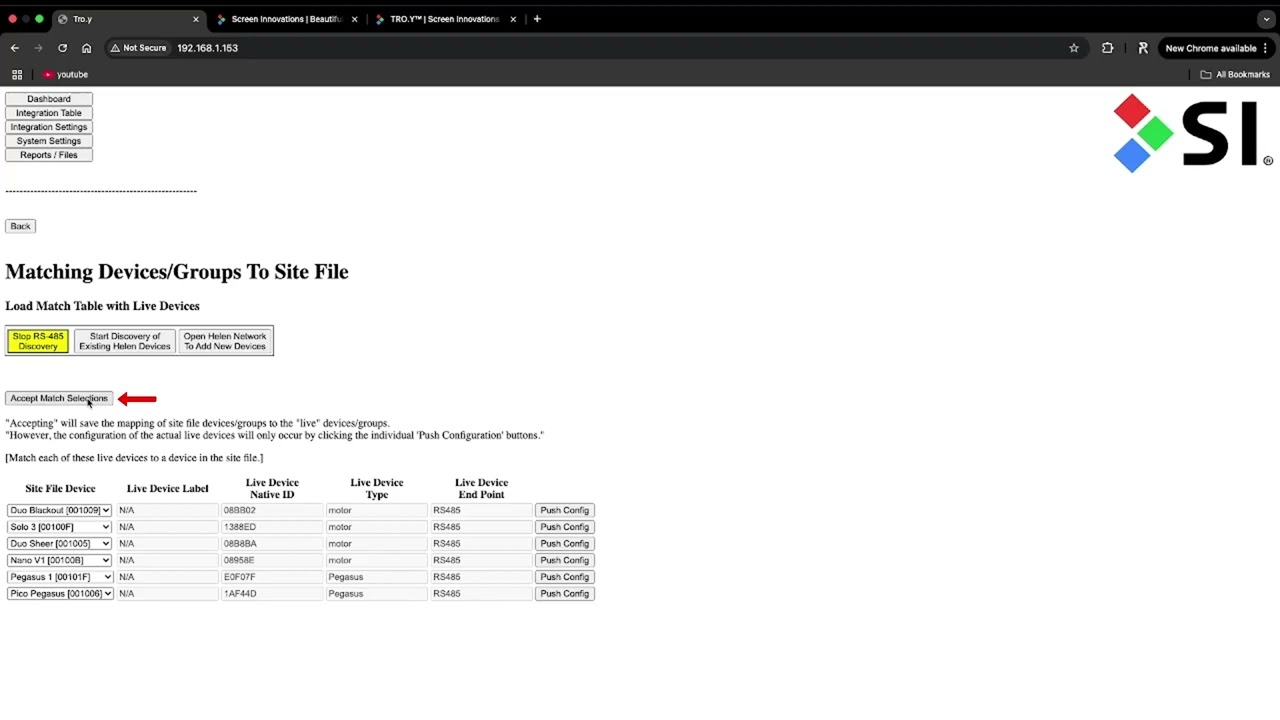Switch to Screen Innovations | Beautiful tab
Screen dimensions: 1280x720
(287, 19)
